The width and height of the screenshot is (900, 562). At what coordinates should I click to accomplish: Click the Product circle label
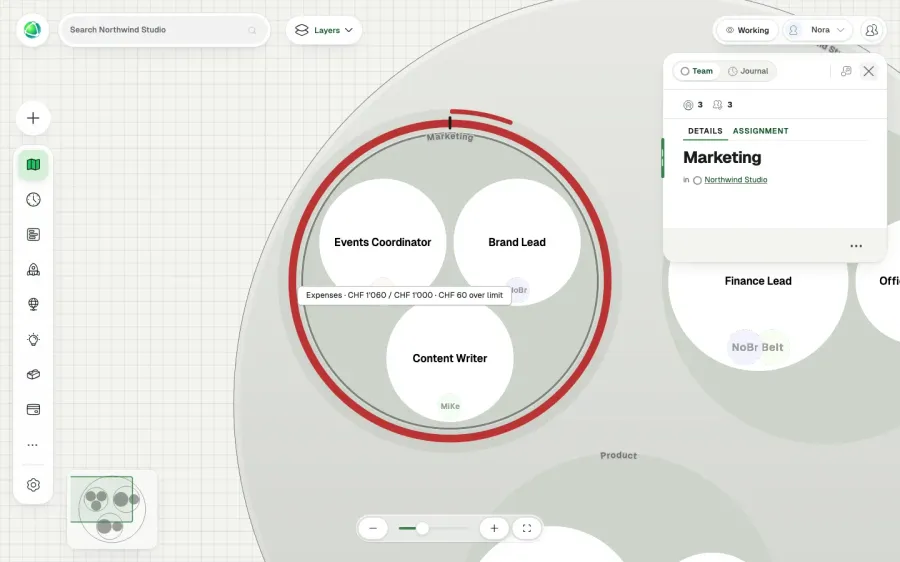coord(618,455)
